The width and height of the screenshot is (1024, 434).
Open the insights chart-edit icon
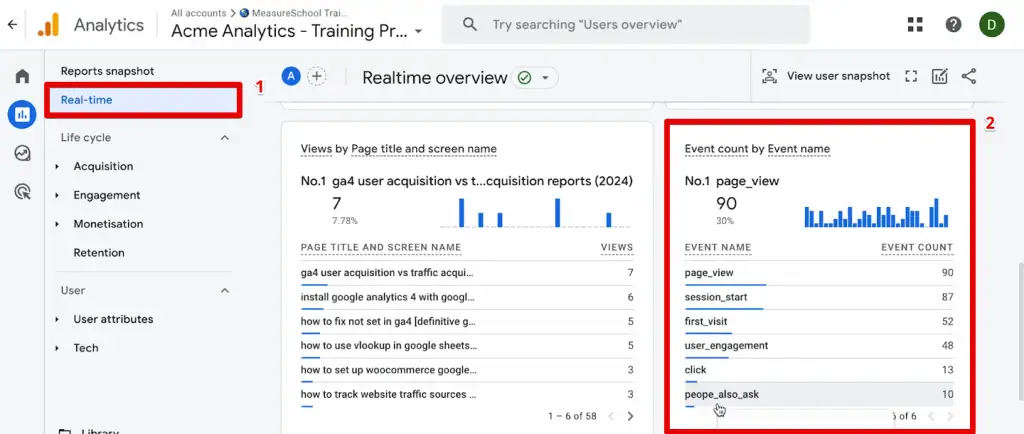tap(939, 76)
